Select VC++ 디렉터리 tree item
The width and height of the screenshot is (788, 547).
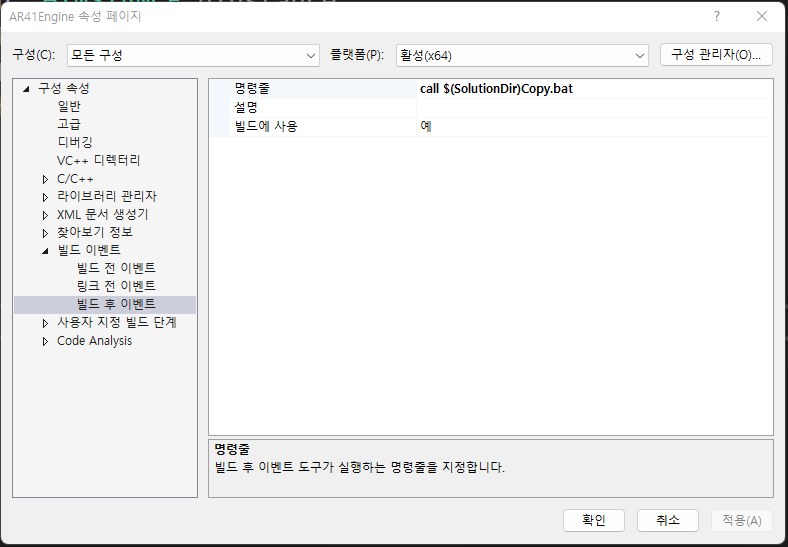click(98, 160)
